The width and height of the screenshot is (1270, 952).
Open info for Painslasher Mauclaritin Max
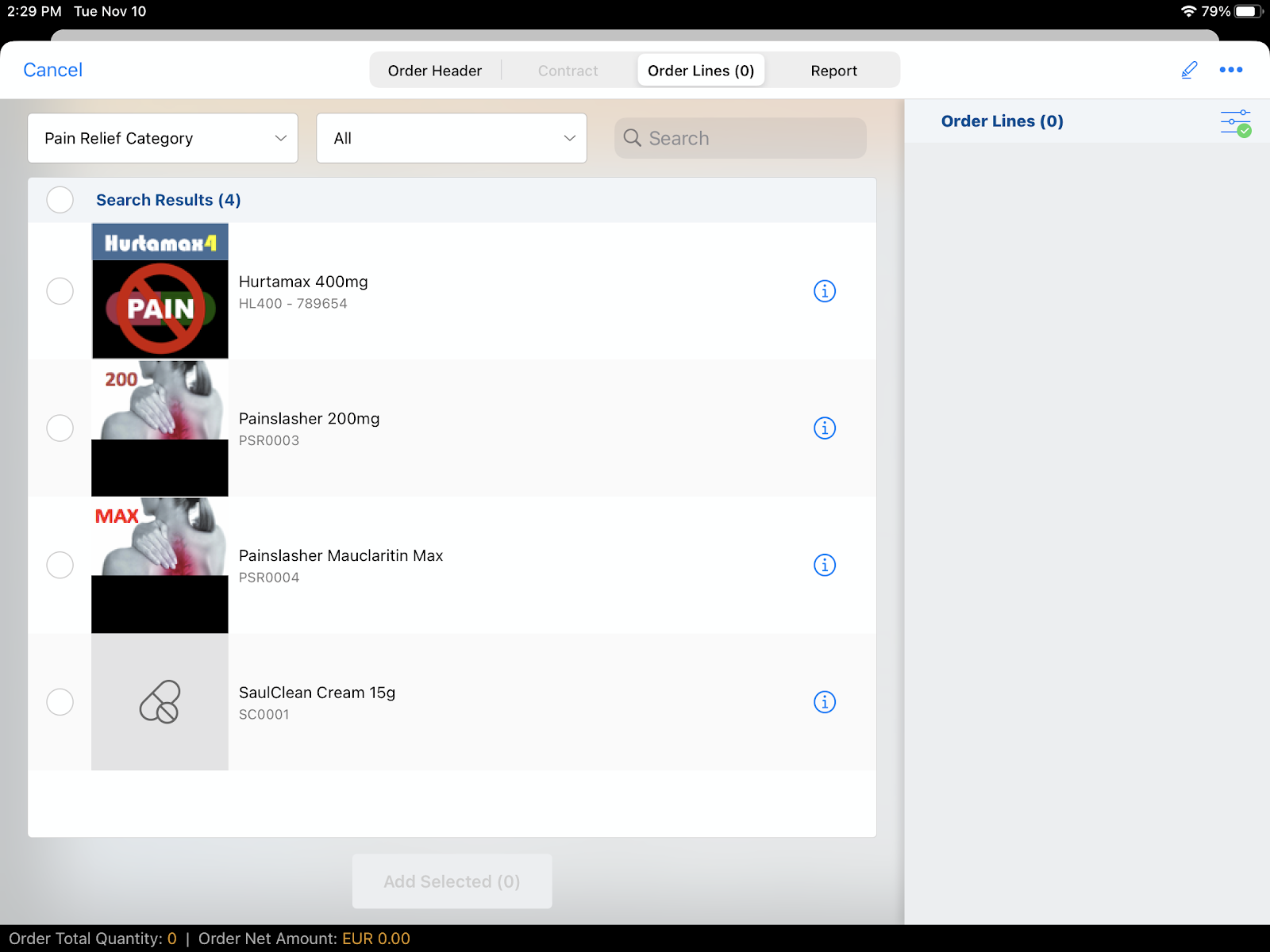click(825, 565)
